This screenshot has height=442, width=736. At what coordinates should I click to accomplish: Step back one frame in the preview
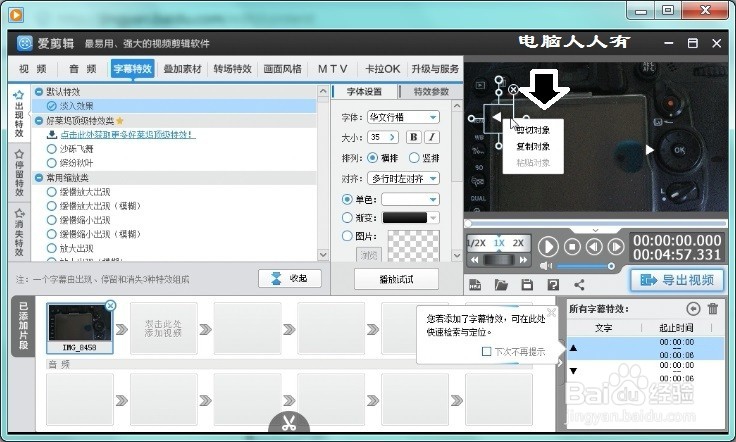(594, 246)
